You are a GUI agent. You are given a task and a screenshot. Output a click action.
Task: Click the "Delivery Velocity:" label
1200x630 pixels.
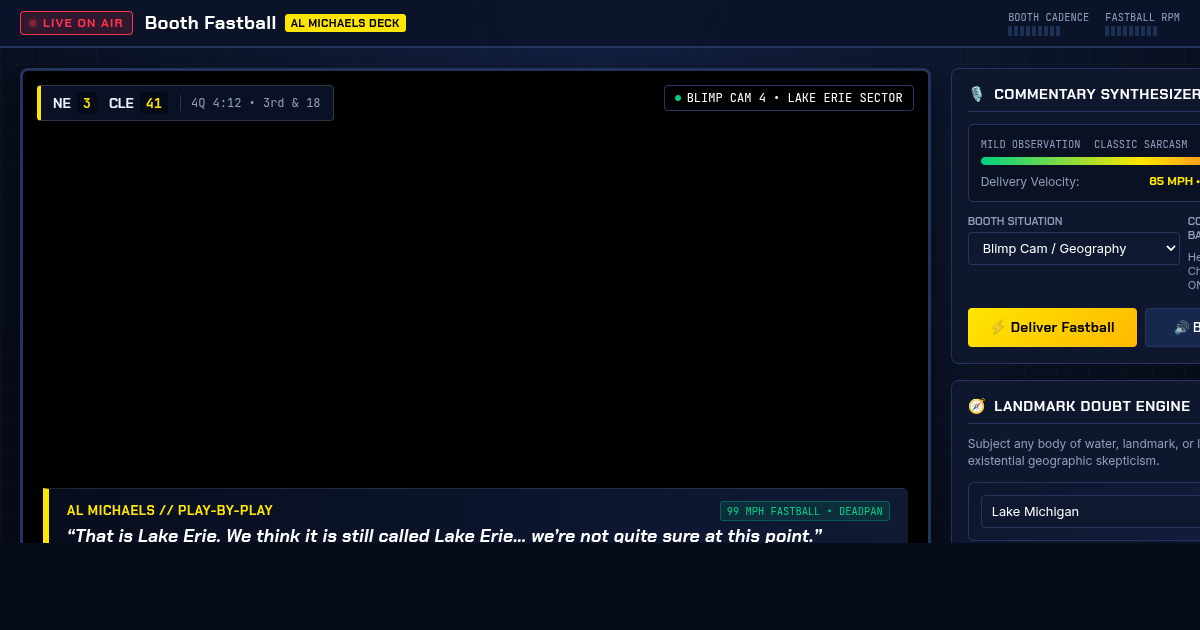pyautogui.click(x=1030, y=182)
